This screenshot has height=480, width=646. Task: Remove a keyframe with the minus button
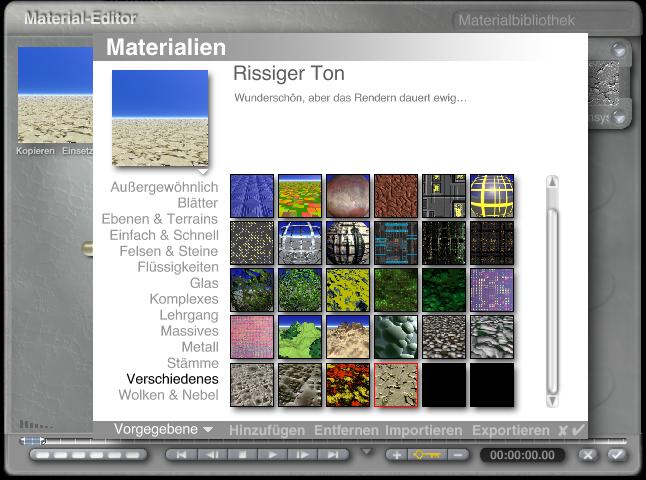tap(457, 455)
